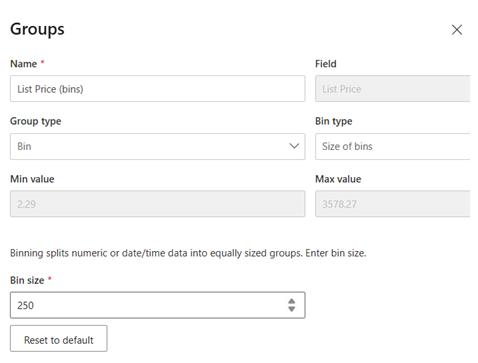Click the Min value box 2.29

coord(157,204)
